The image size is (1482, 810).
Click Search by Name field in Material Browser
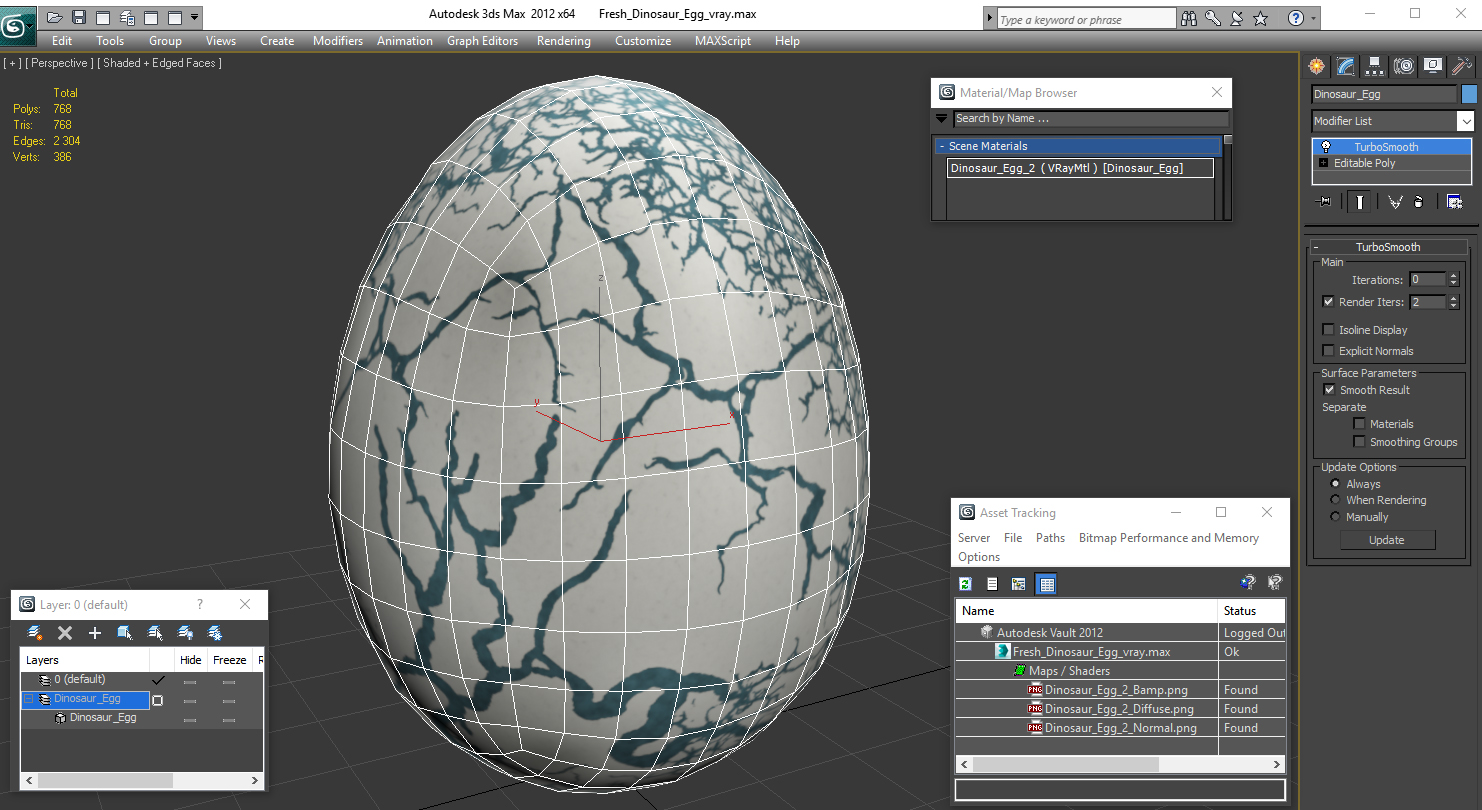tap(1090, 118)
